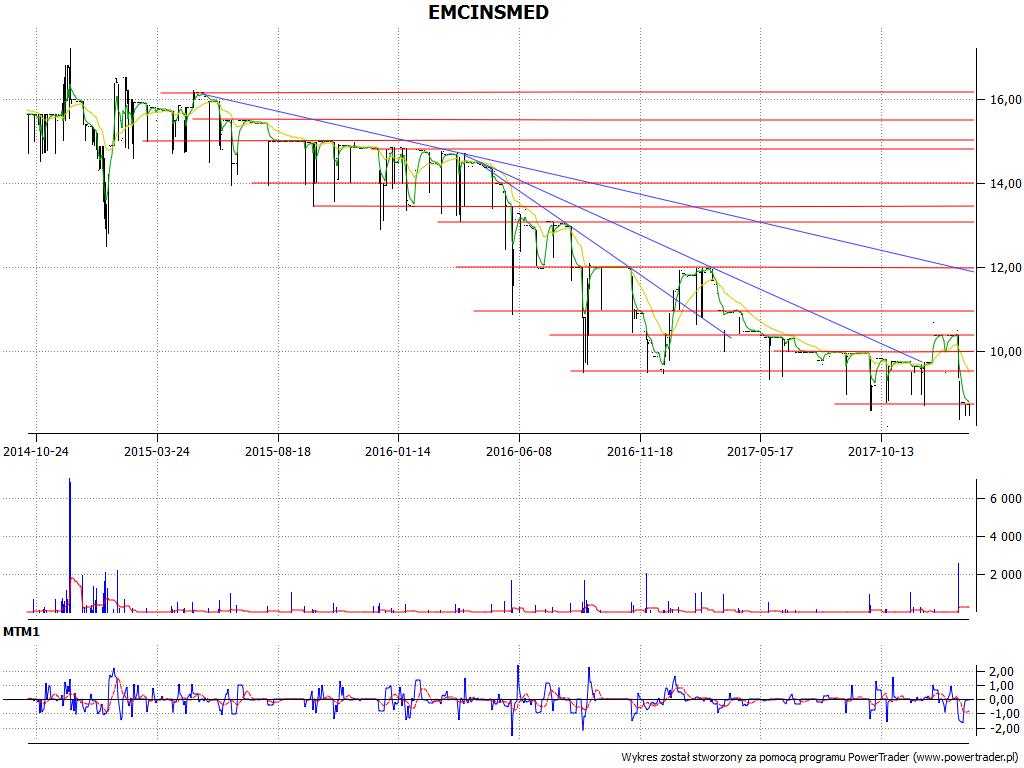This screenshot has height=768, width=1024.
Task: Click the 4 000 volume axis label
Action: [1006, 537]
